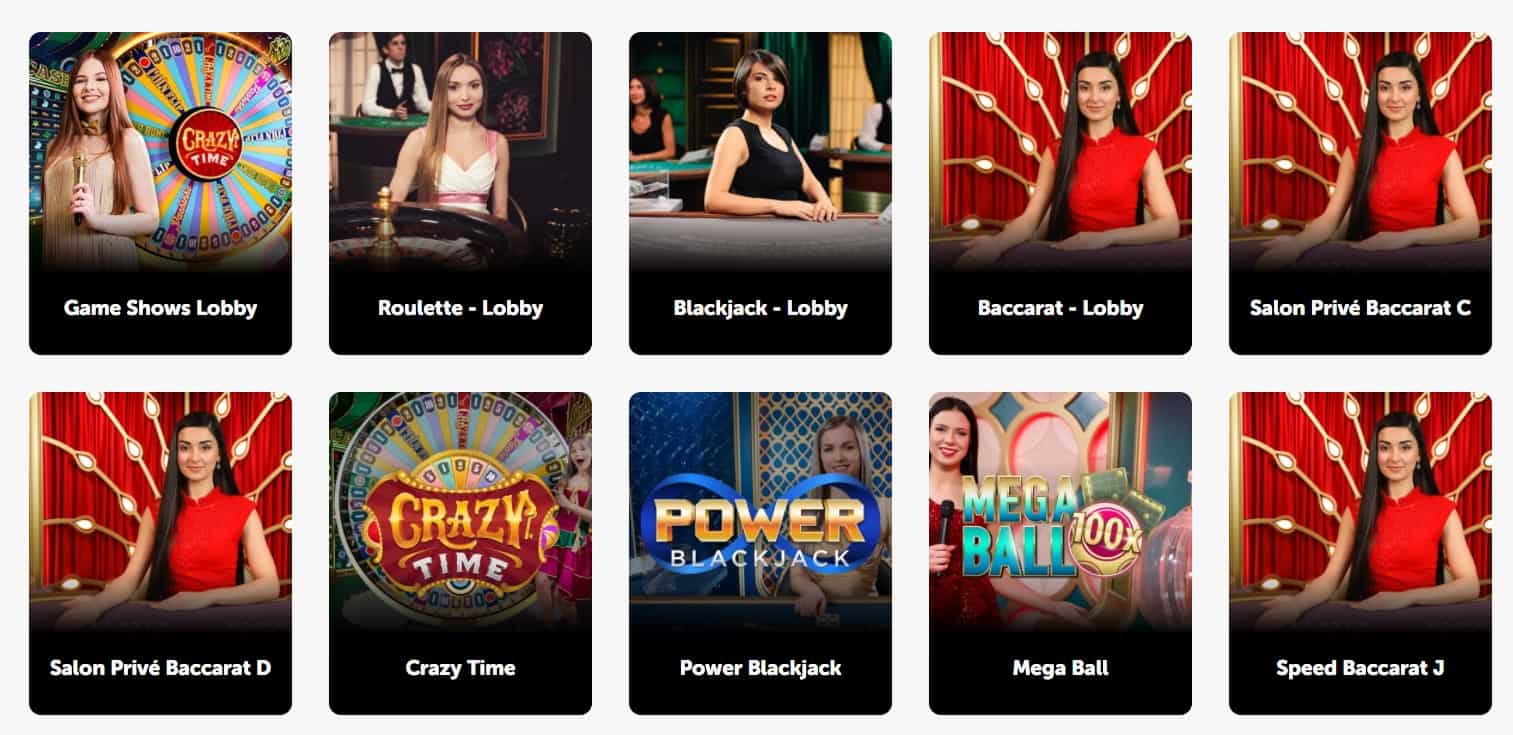The image size is (1513, 735).
Task: Open the "Speed Baccarat J" caption label
Action: coord(1360,668)
